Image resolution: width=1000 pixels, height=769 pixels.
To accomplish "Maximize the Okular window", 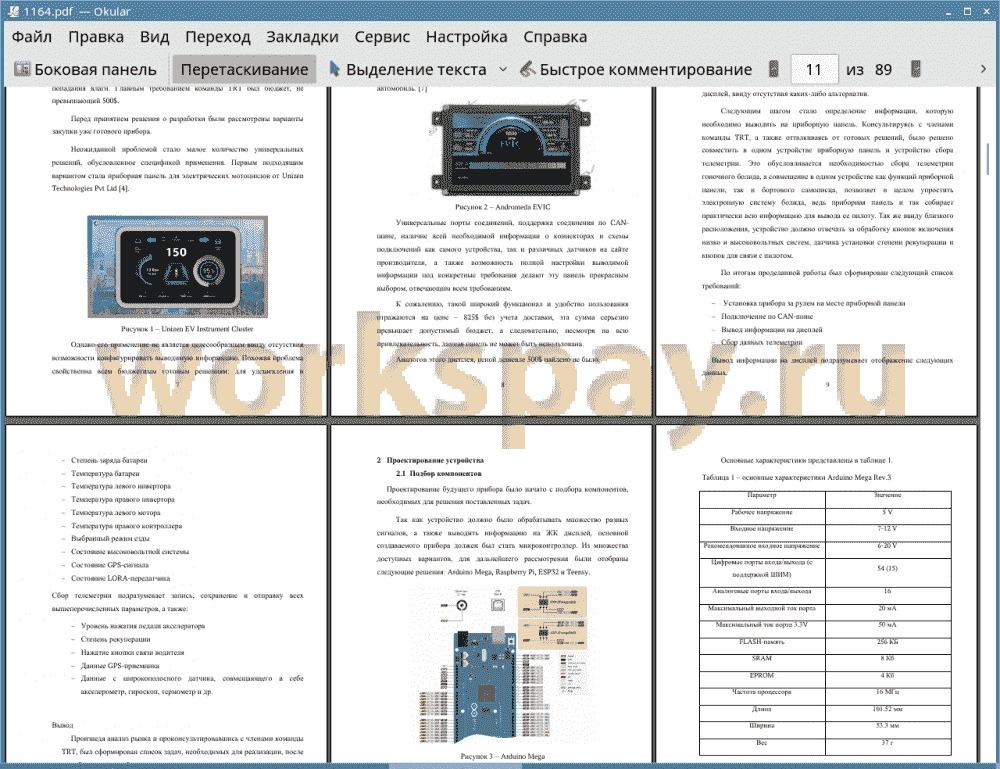I will tap(967, 11).
